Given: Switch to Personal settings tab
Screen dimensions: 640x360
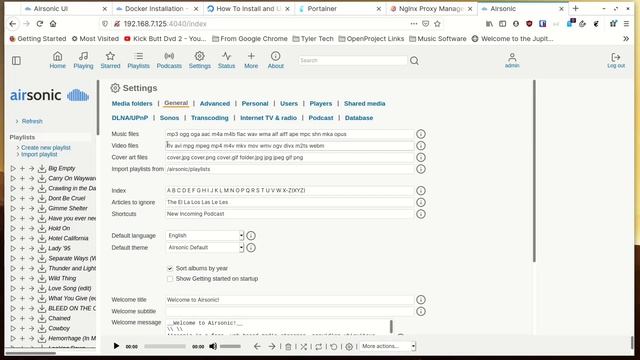Looking at the screenshot, I should point(255,104).
